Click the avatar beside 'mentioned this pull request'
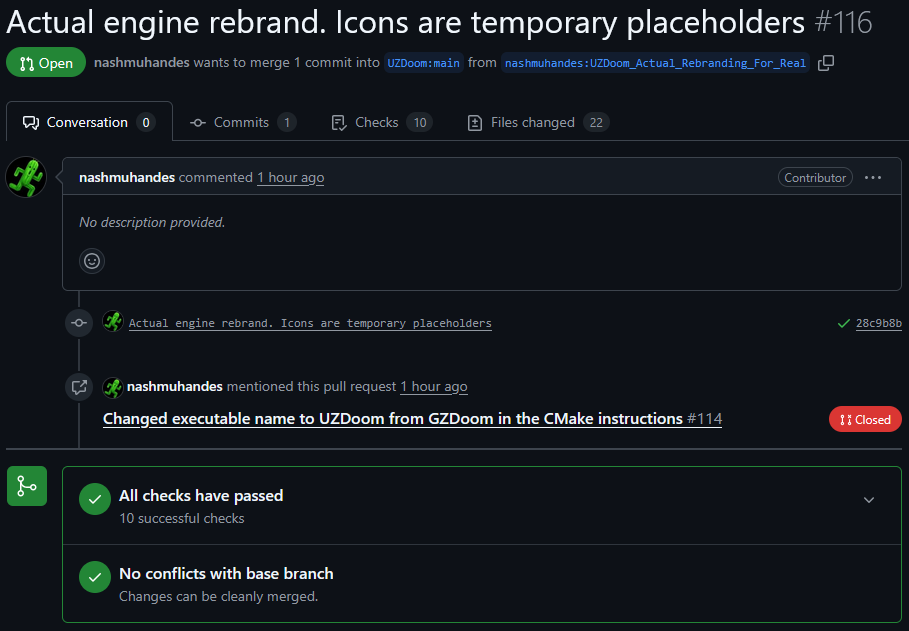909x631 pixels. click(112, 387)
